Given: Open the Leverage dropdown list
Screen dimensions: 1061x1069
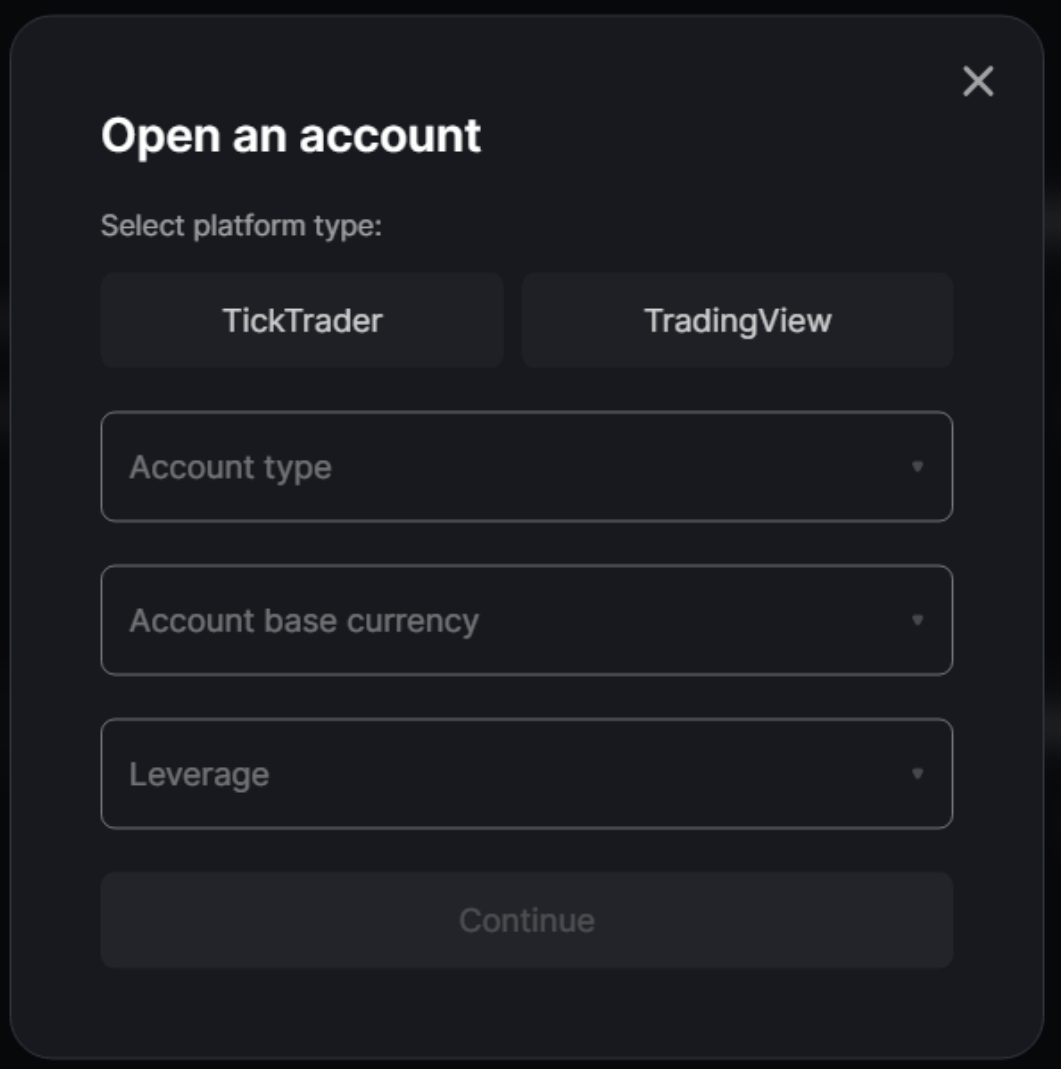Looking at the screenshot, I should tap(526, 773).
